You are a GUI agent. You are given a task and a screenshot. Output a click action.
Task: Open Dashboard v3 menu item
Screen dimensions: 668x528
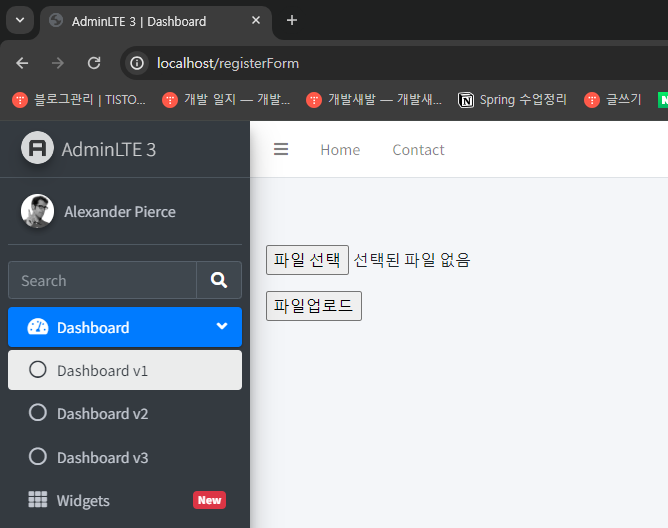(125, 457)
